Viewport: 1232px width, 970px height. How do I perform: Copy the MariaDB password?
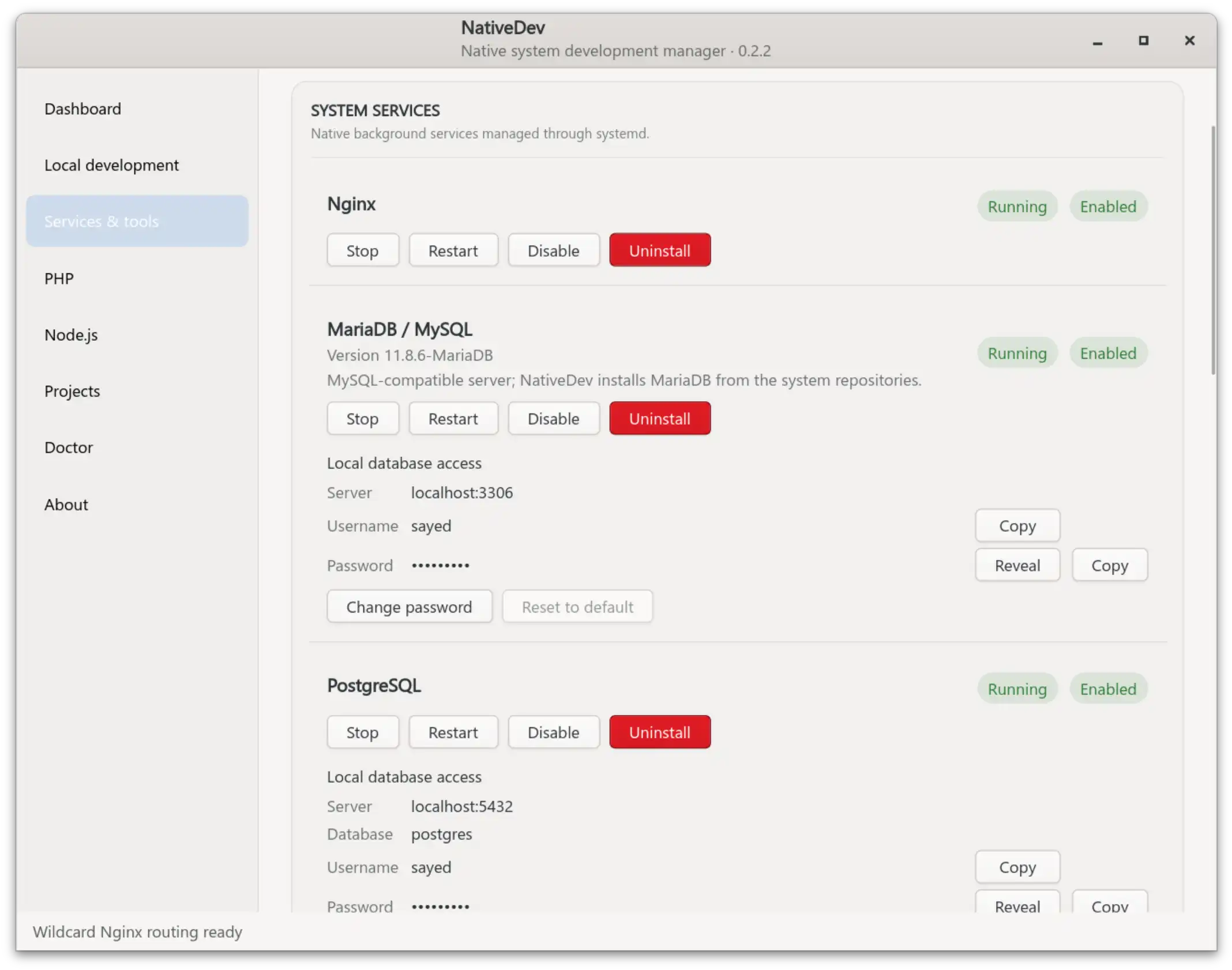1110,565
